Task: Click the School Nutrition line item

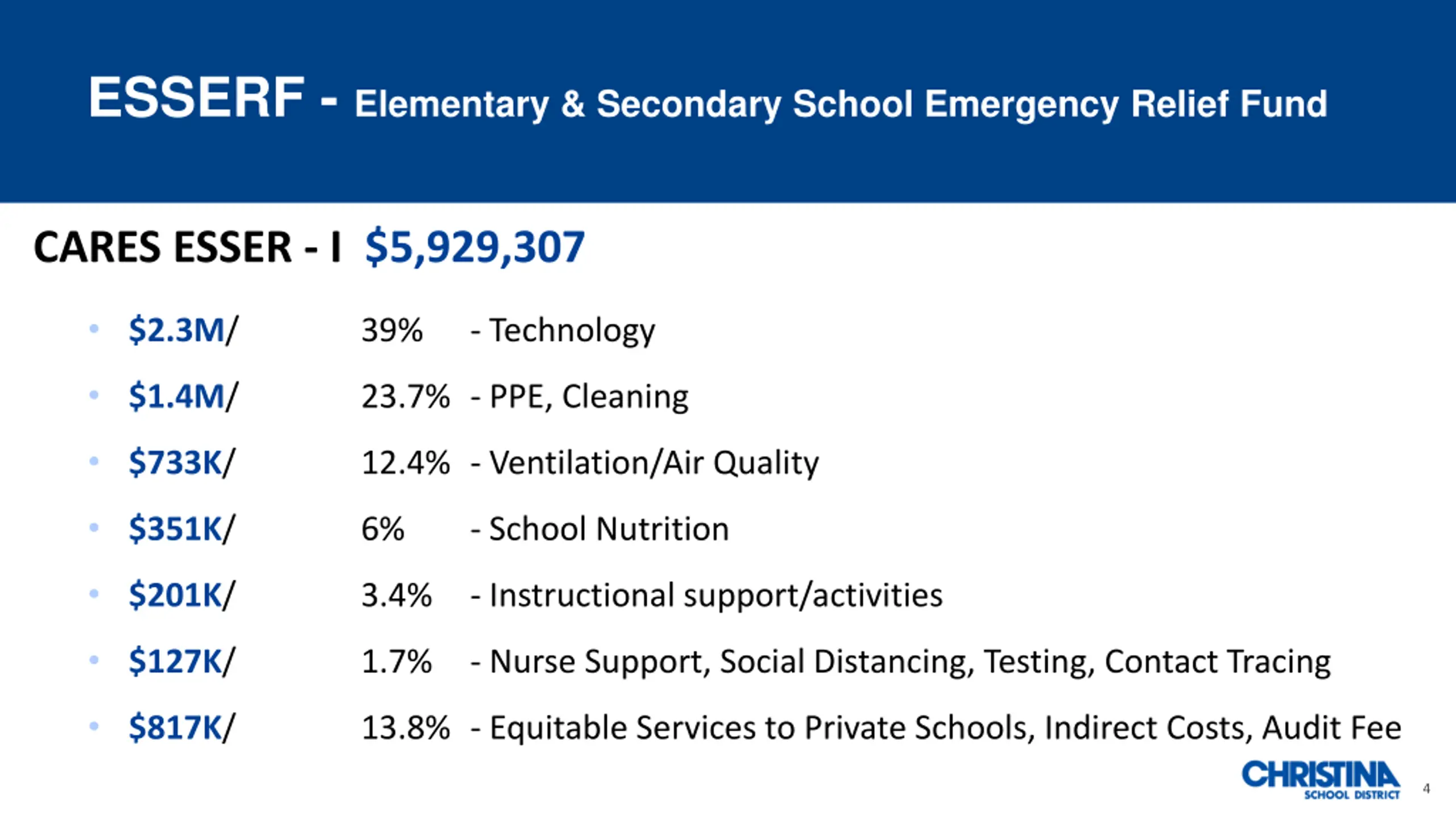Action: click(600, 529)
